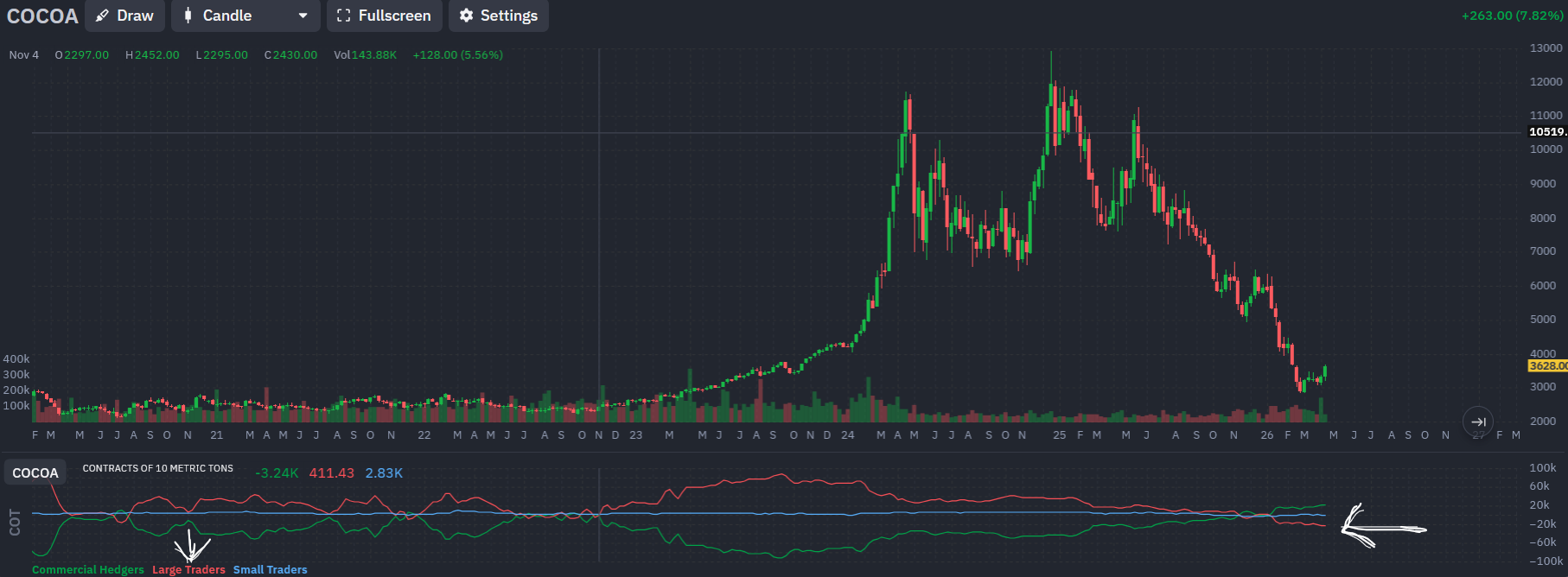
Task: Click the +263.00 (7.82%) price change text
Action: click(1512, 16)
